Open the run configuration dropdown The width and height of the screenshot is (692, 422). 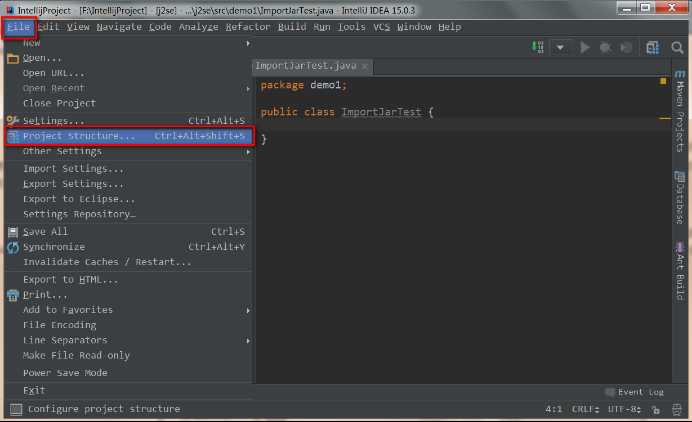tap(560, 47)
